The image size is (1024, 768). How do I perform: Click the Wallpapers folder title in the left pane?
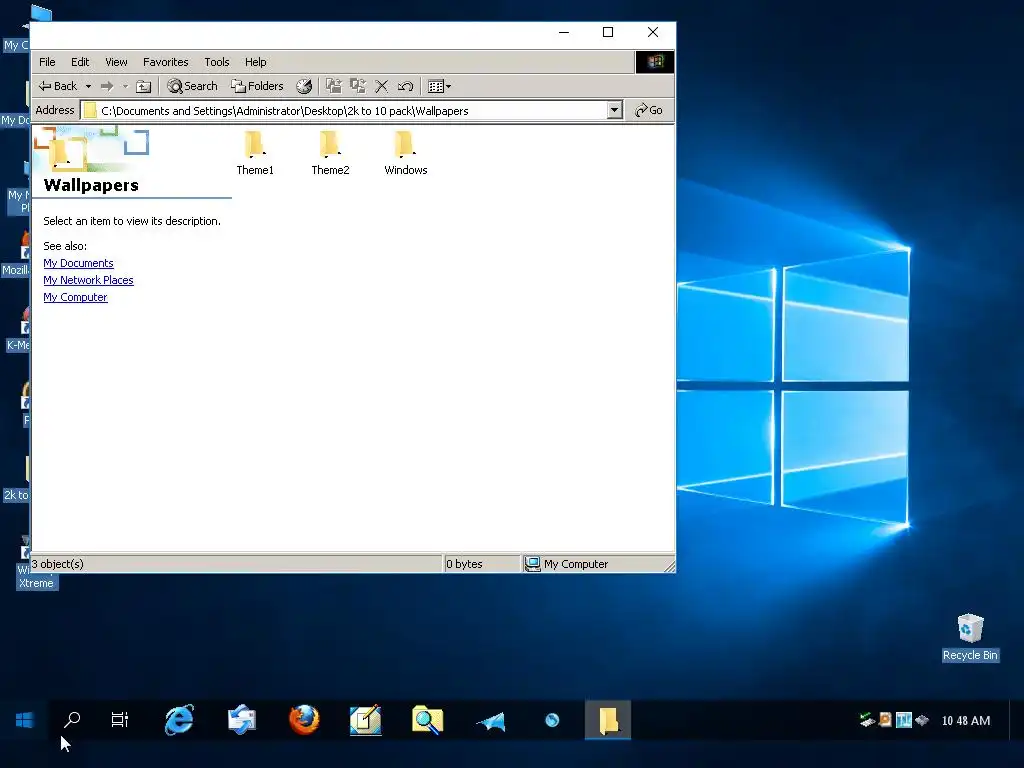point(91,185)
